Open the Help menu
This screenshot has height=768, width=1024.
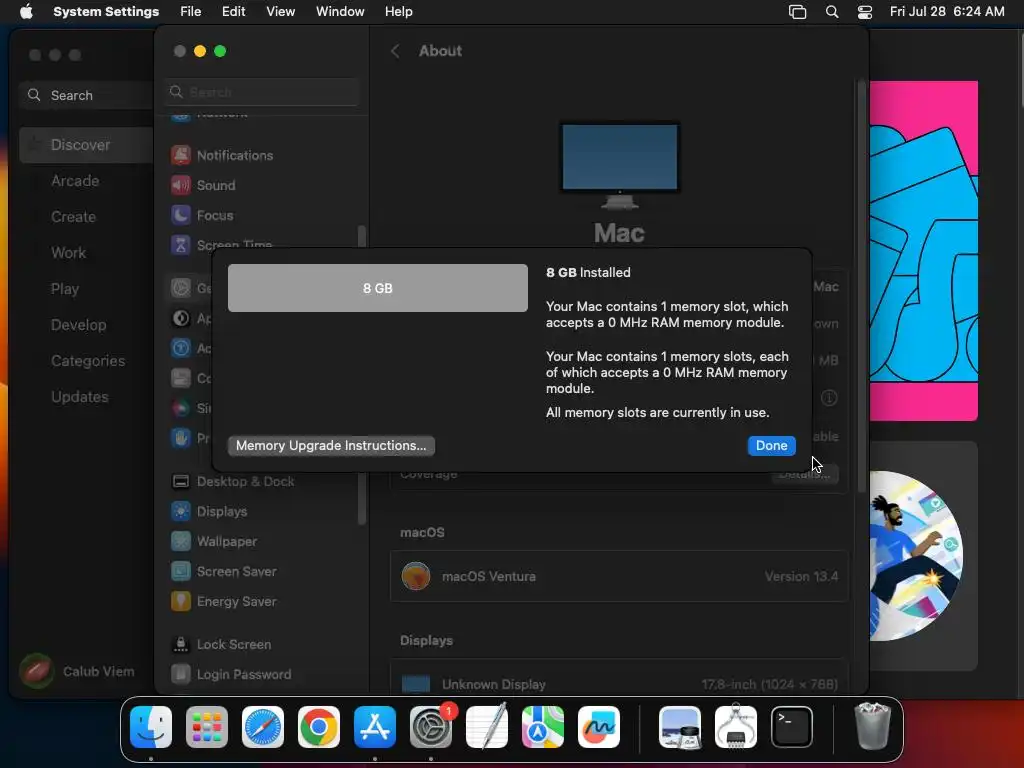[x=398, y=12]
